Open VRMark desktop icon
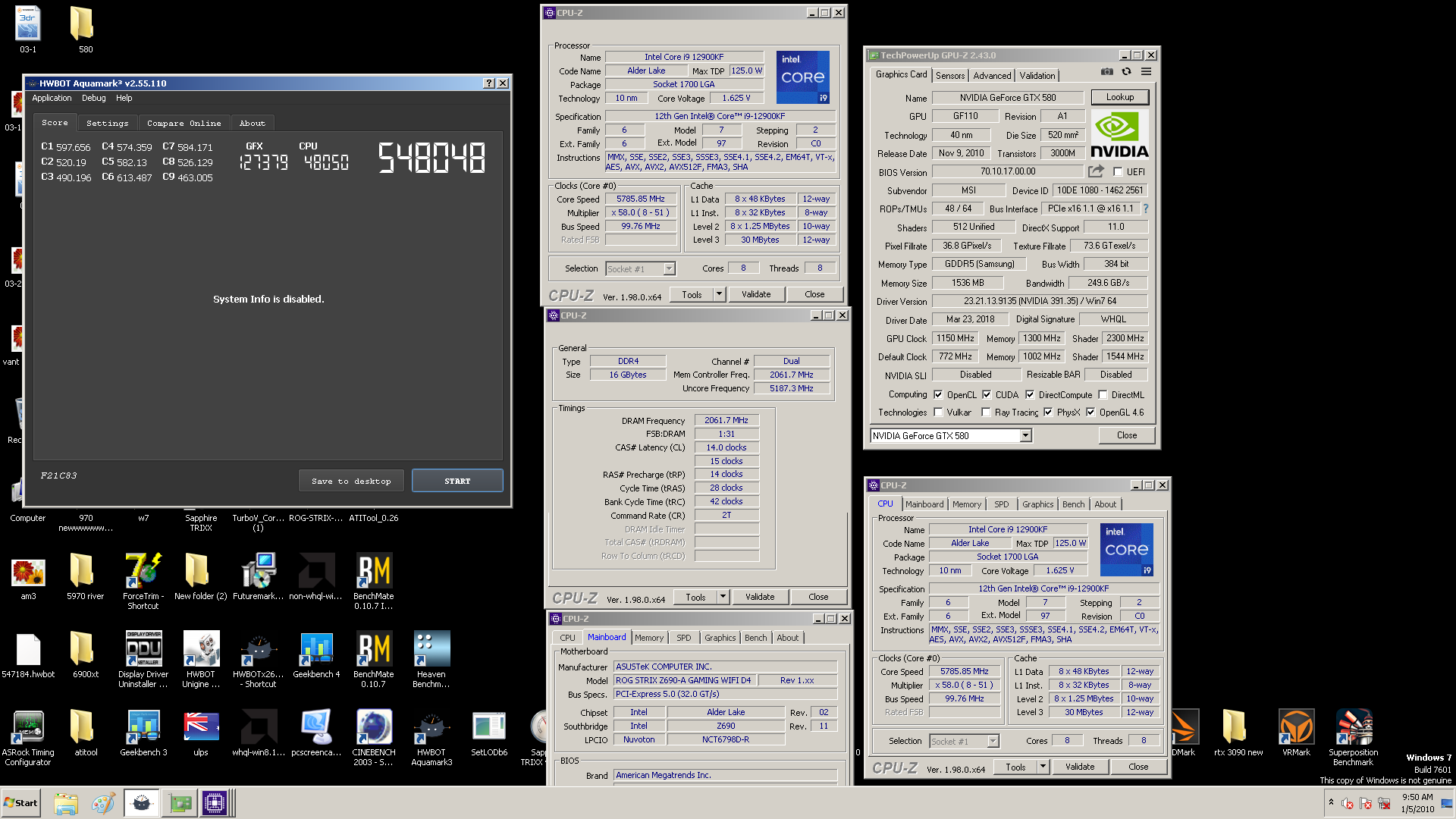Viewport: 1456px width, 819px height. click(x=1296, y=726)
